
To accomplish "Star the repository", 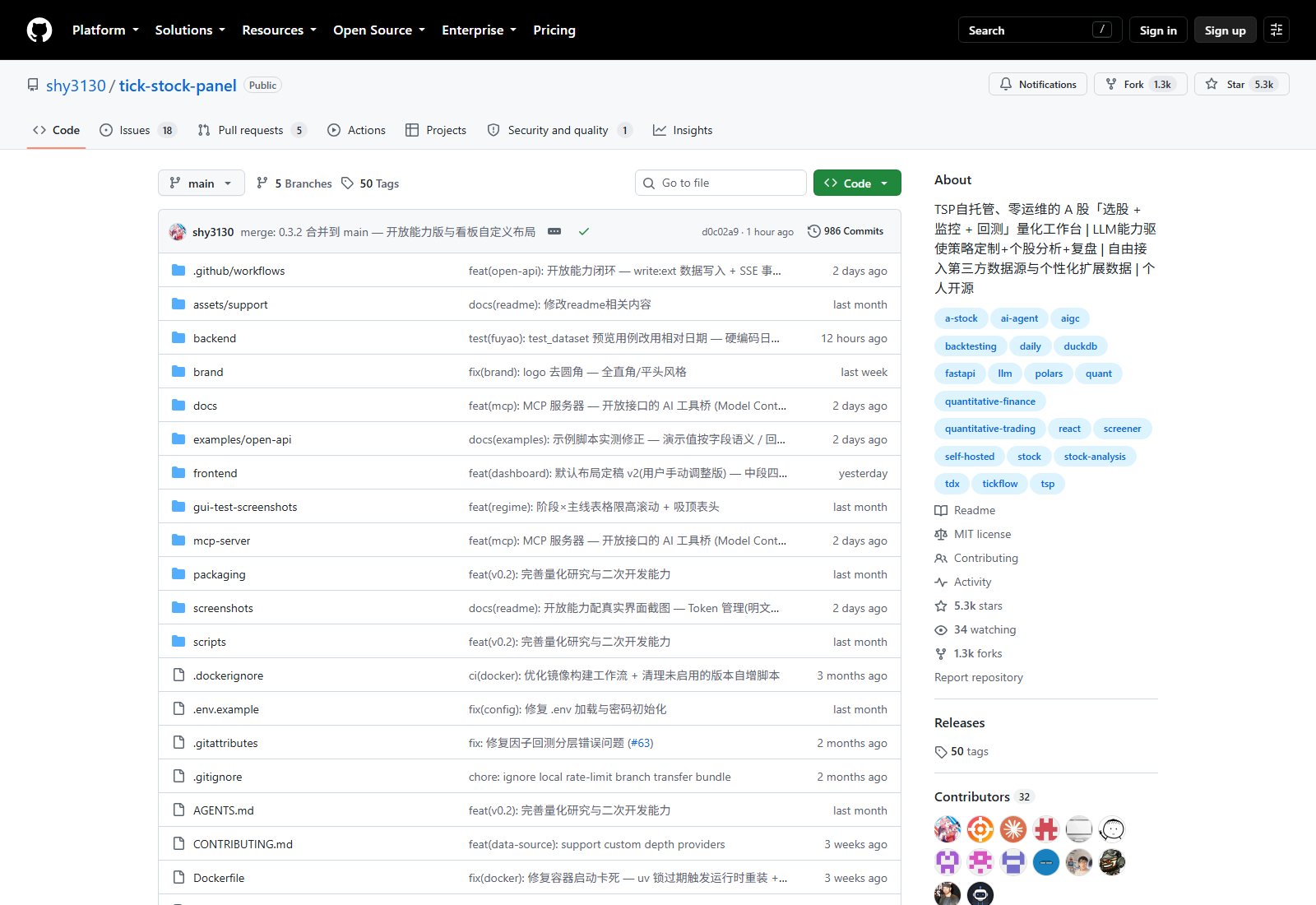I will point(1241,84).
